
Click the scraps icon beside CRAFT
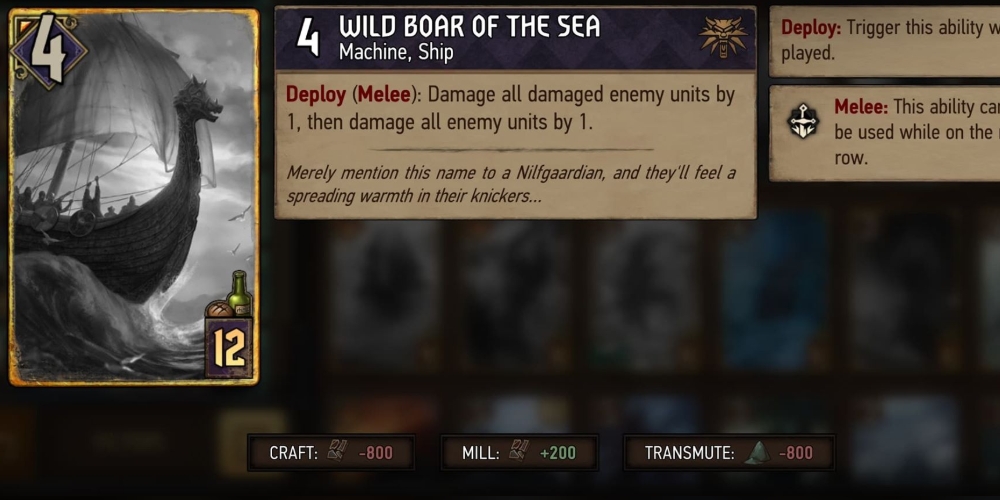[337, 452]
